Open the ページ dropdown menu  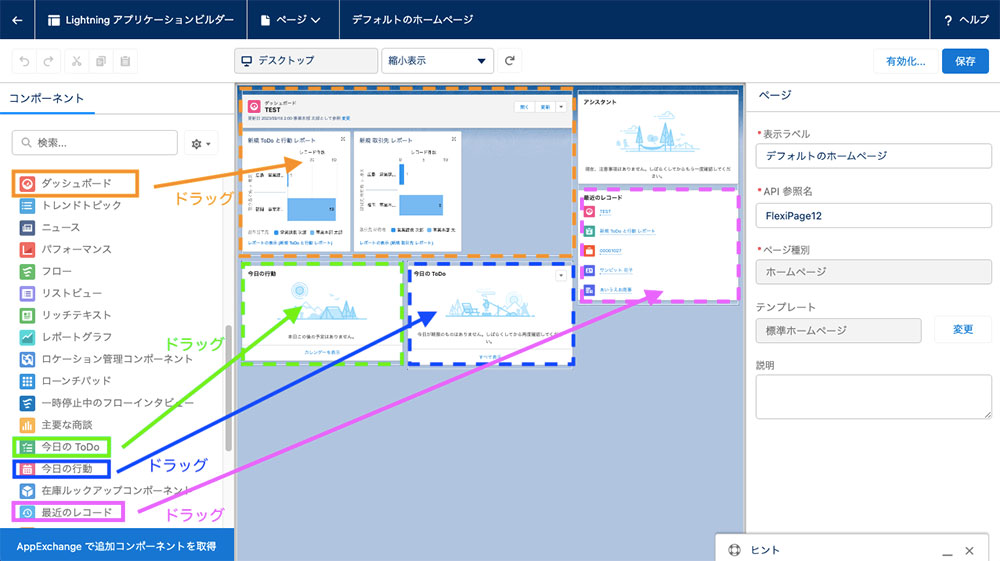coord(290,20)
